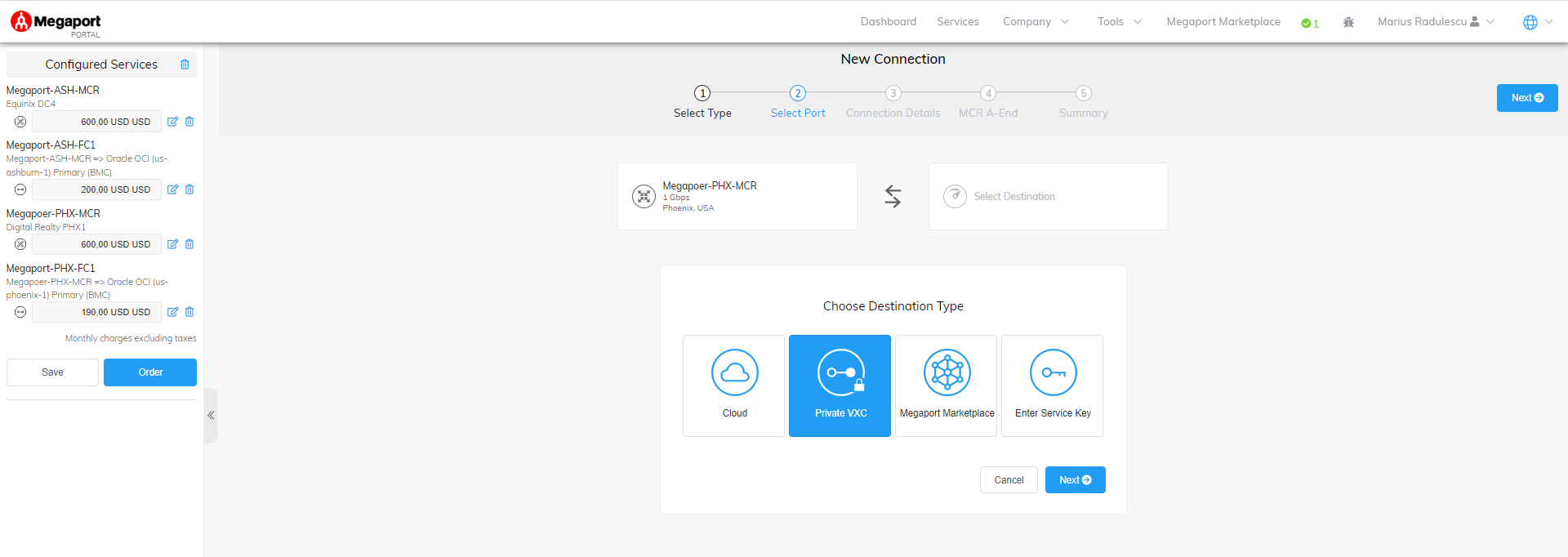Pick the Megaport Marketplace destination tile
The height and width of the screenshot is (557, 1568).
pyautogui.click(x=946, y=385)
